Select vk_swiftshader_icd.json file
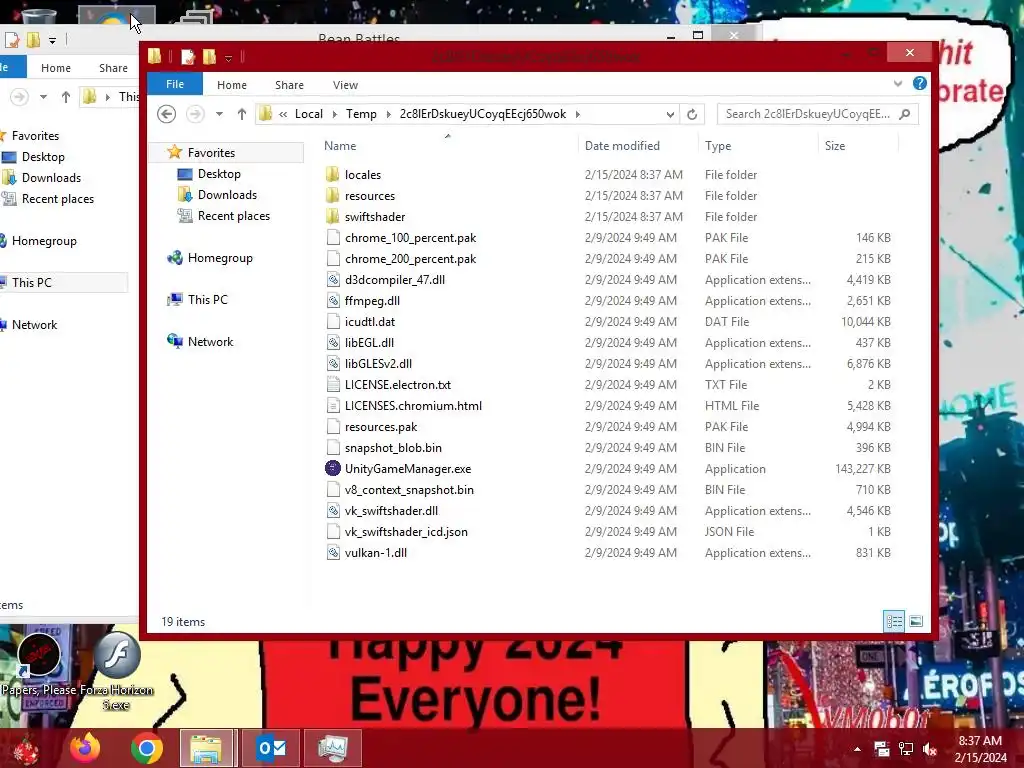Screen dimensions: 1024x768 tap(607, 532)
